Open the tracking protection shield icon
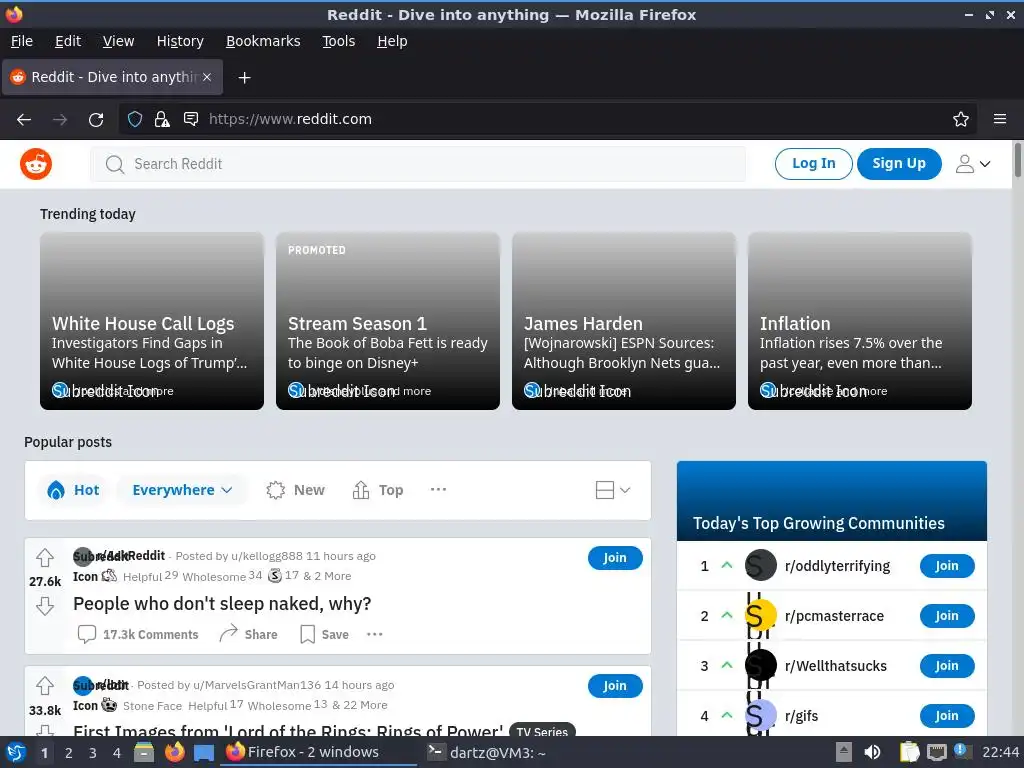Screen dimensions: 1024x768 135,119
